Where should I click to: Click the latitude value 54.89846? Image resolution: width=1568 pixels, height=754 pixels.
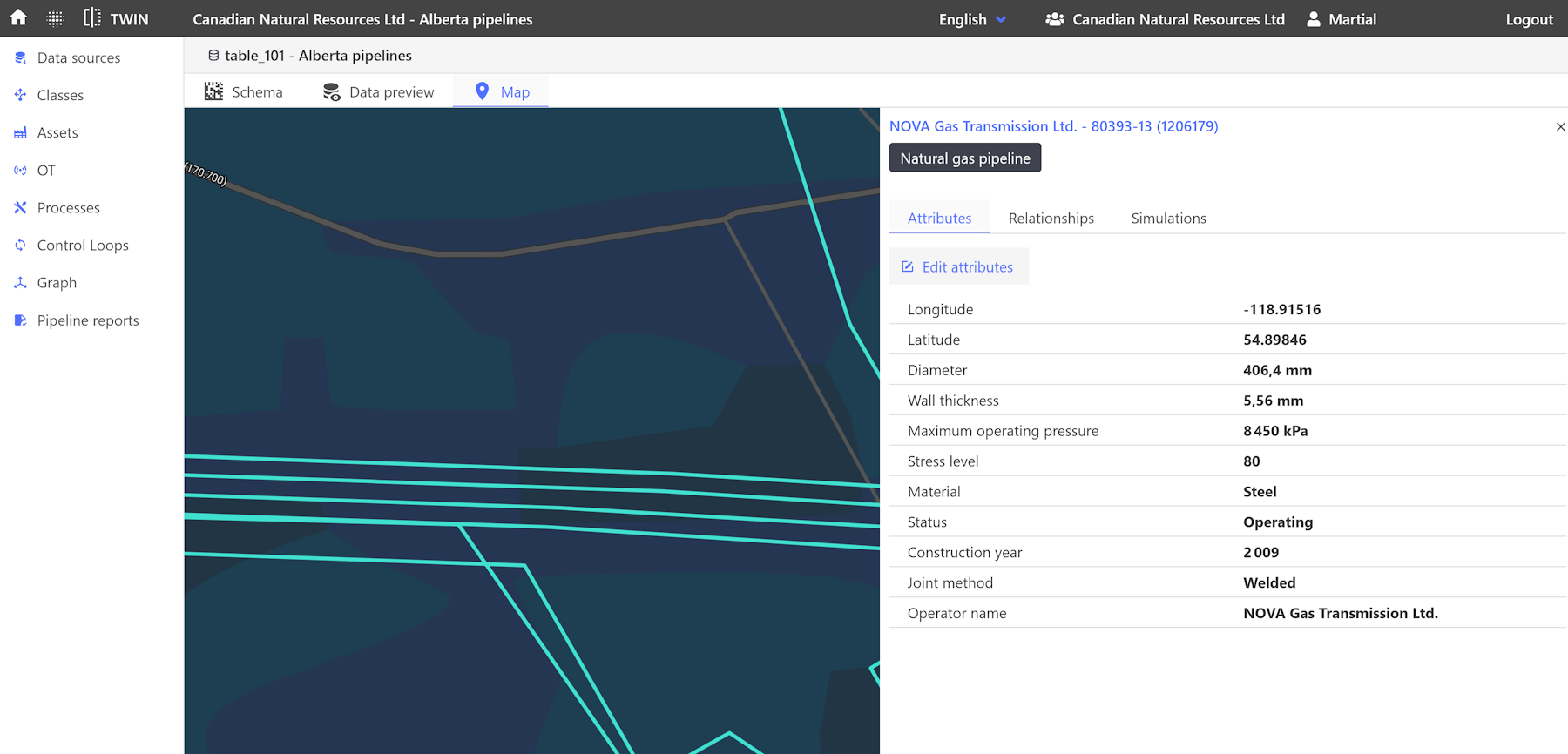point(1274,340)
